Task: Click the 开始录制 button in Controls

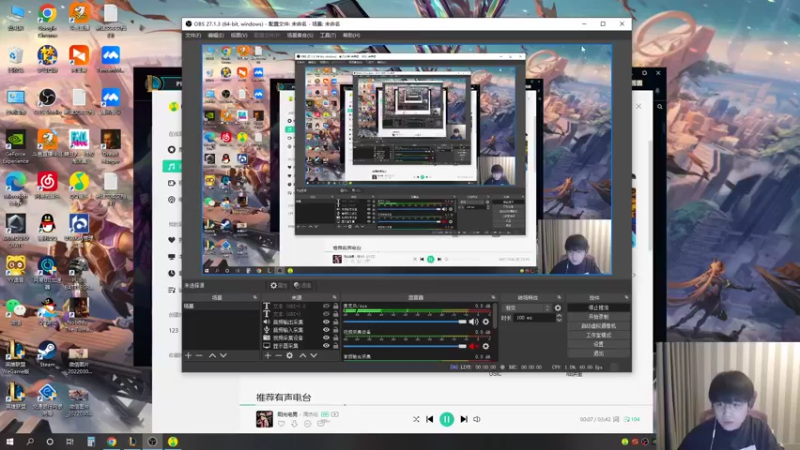Action: pos(598,317)
